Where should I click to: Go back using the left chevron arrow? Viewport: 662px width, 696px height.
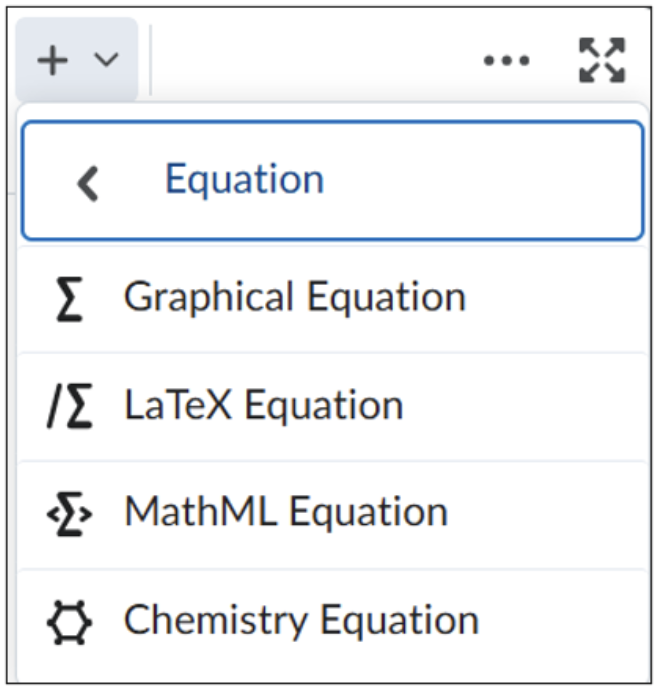(x=87, y=184)
